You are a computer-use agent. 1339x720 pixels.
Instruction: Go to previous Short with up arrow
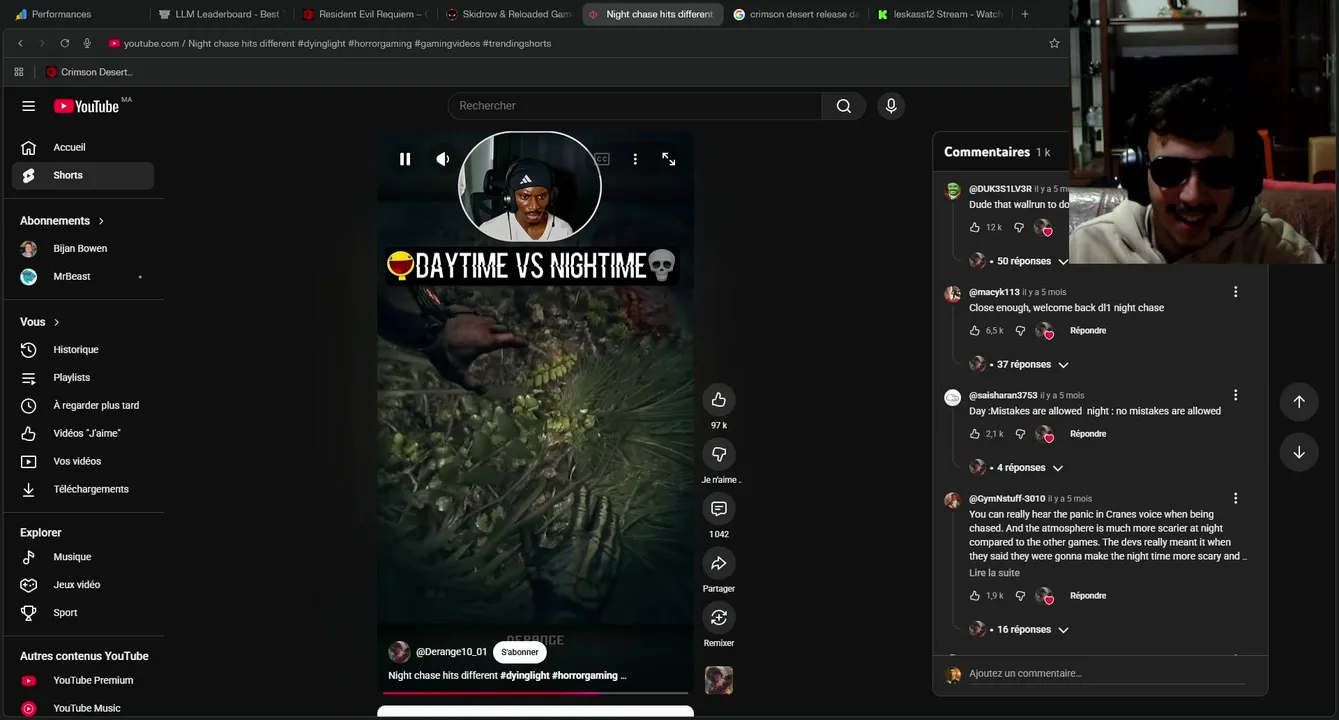click(x=1299, y=401)
